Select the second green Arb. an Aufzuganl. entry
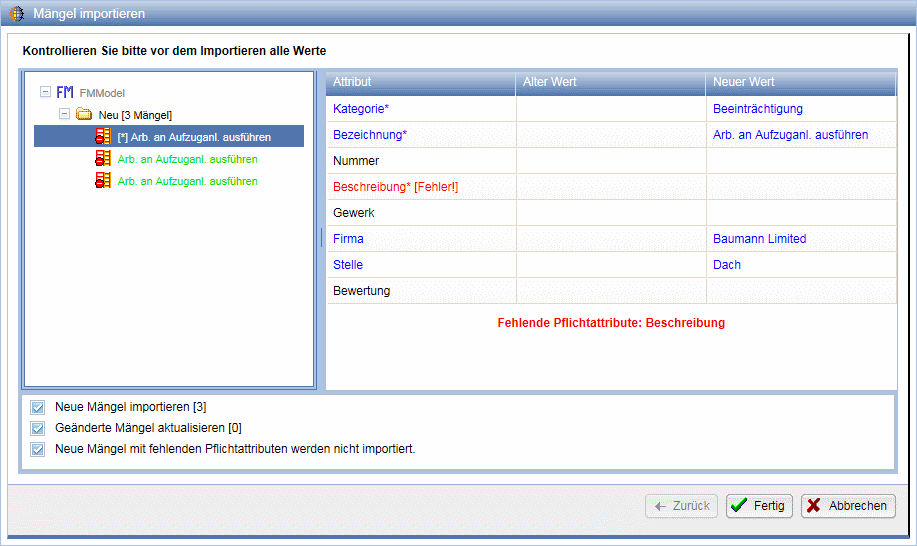 [x=187, y=181]
